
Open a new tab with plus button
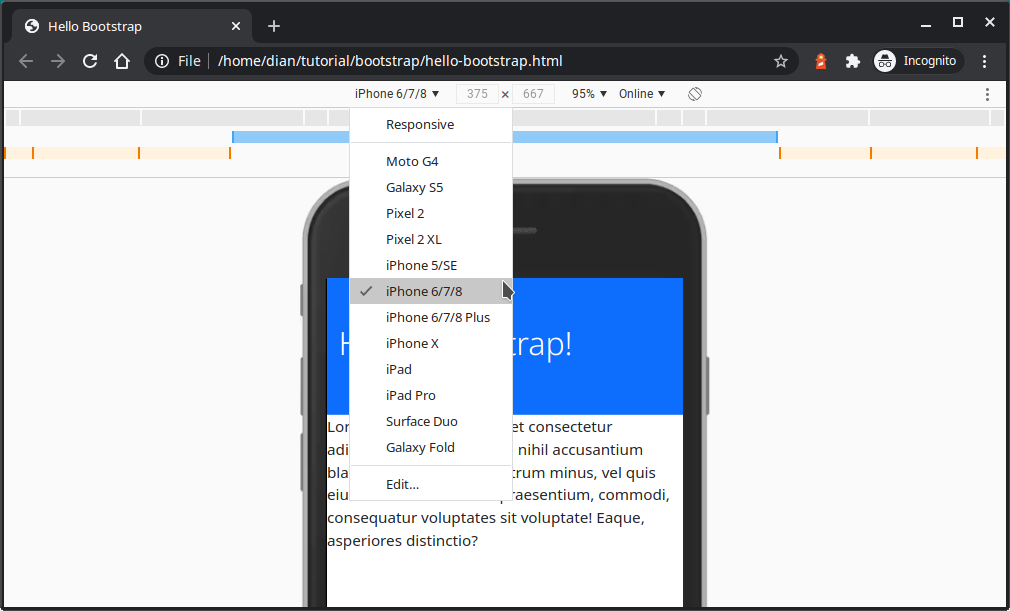pos(274,26)
